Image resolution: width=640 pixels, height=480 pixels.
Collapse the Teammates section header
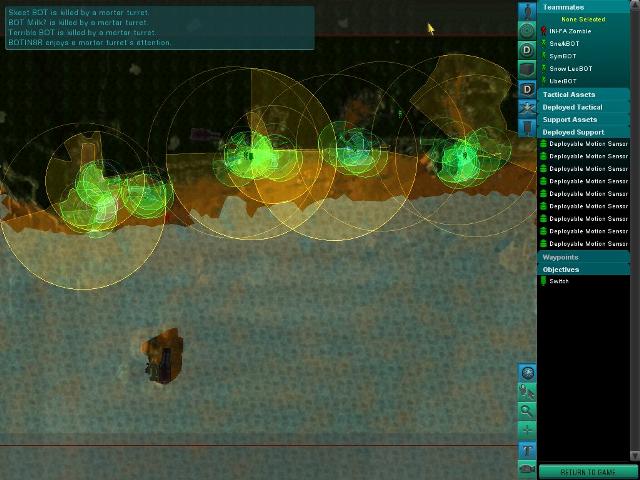[x=584, y=7]
